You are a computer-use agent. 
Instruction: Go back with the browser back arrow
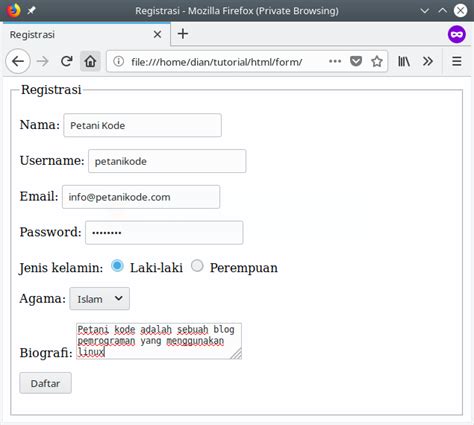[x=18, y=61]
